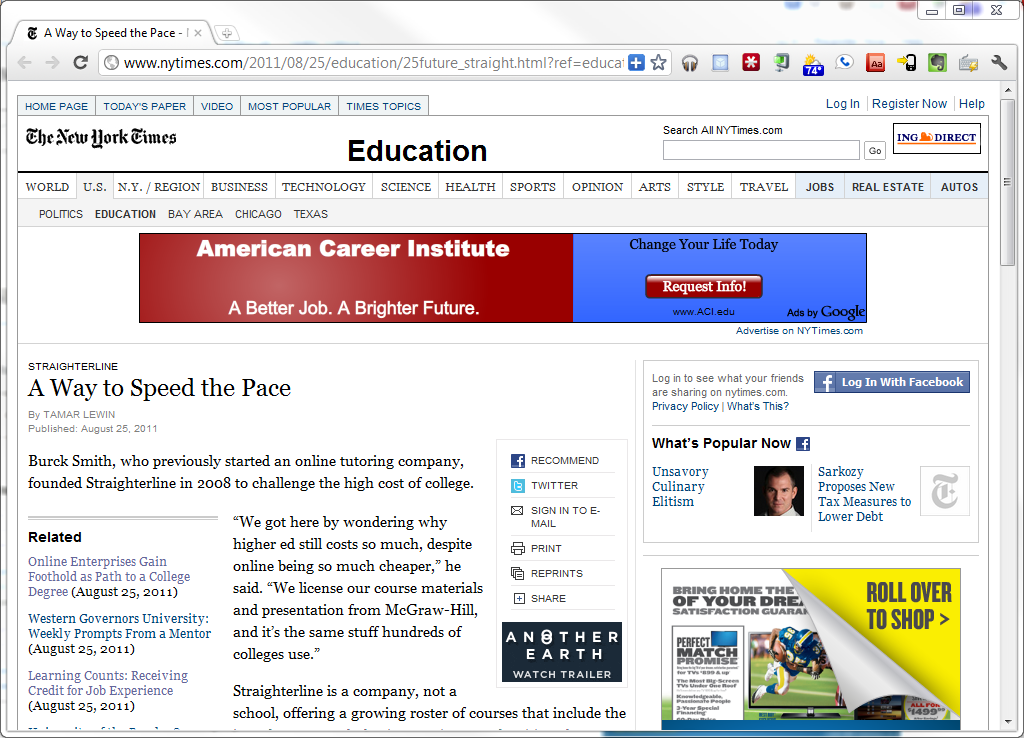
Task: Open the TECHNOLOGY section
Action: tap(323, 187)
